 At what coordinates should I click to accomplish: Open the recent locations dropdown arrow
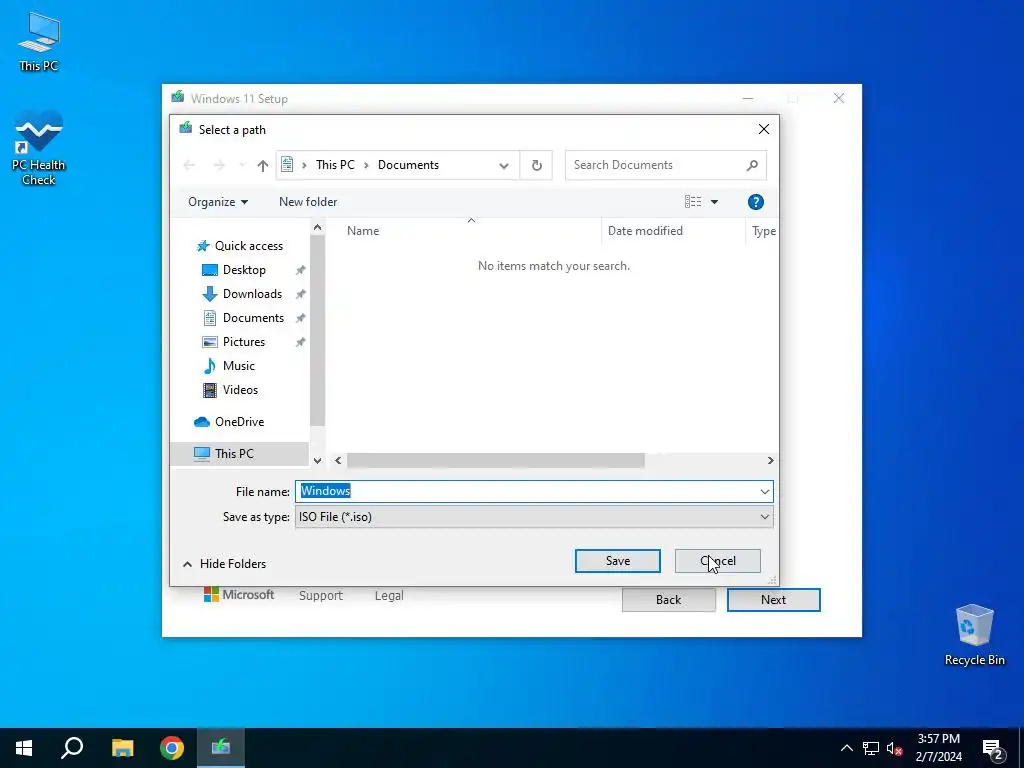point(242,165)
